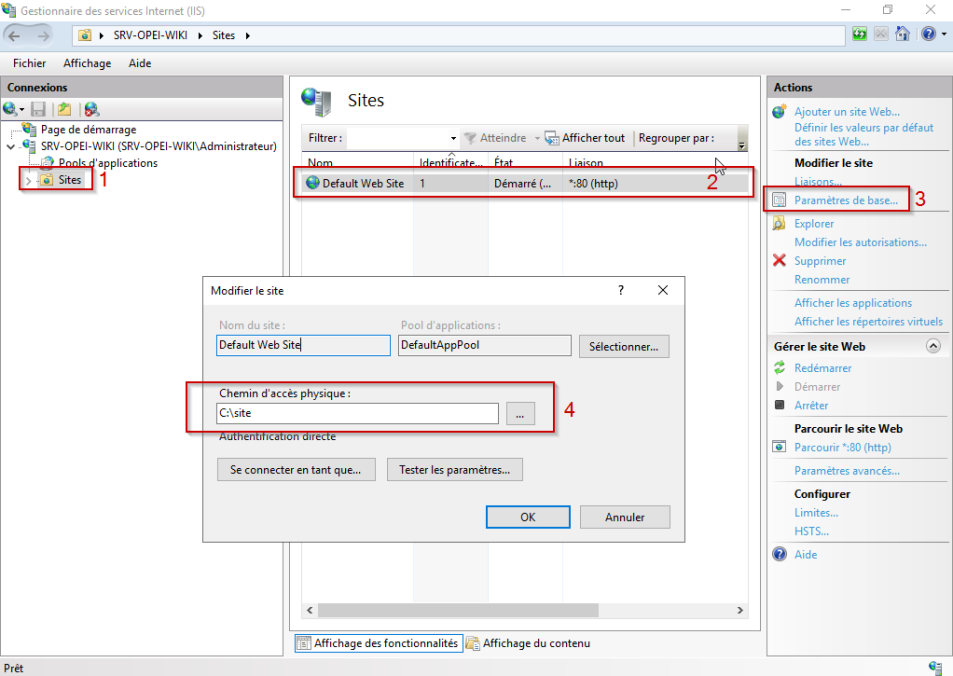Select Page de démarrage in tree
The image size is (953, 676).
(88, 129)
